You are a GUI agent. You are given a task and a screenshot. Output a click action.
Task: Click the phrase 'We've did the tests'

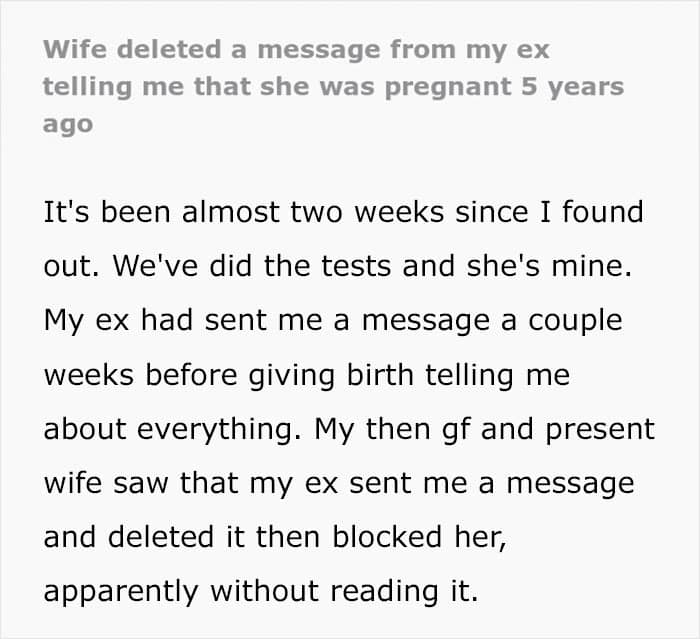tap(252, 266)
